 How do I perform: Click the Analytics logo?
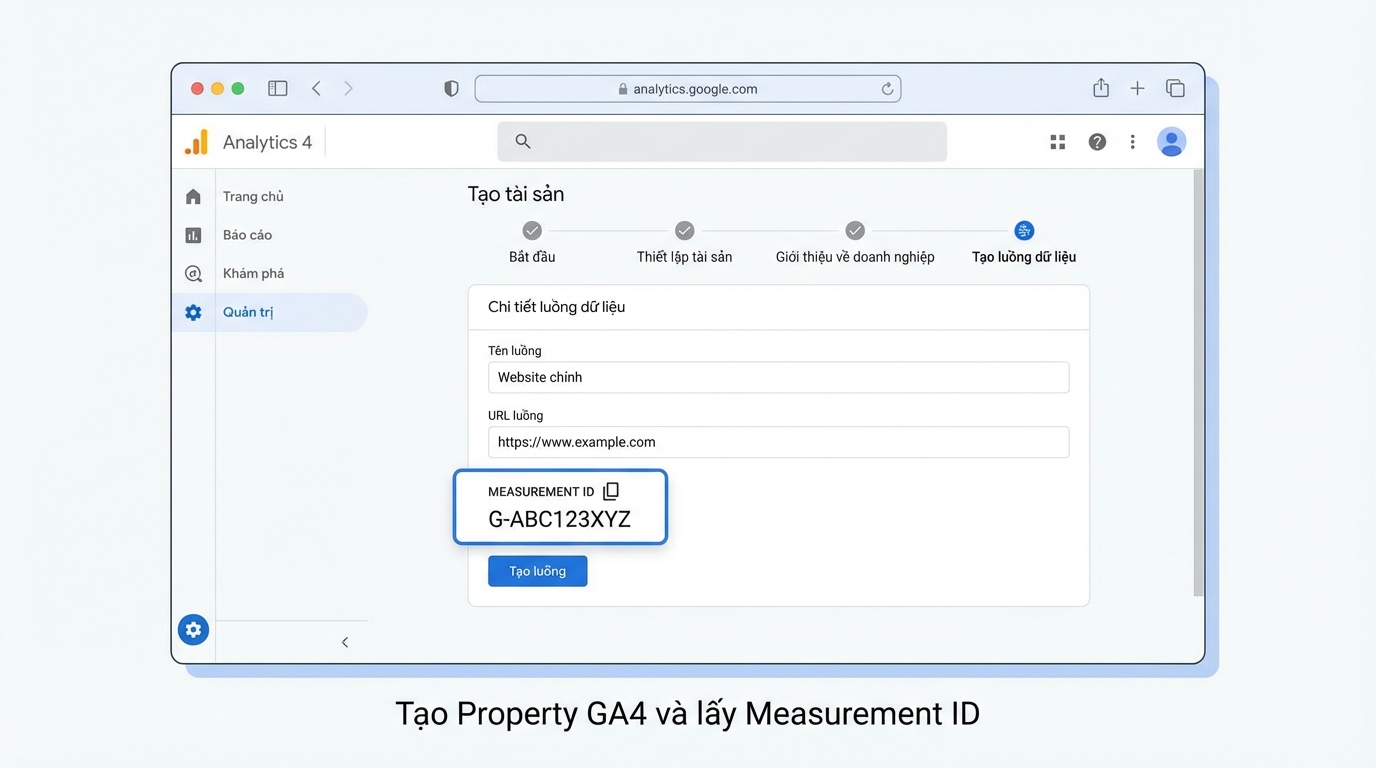pos(196,141)
